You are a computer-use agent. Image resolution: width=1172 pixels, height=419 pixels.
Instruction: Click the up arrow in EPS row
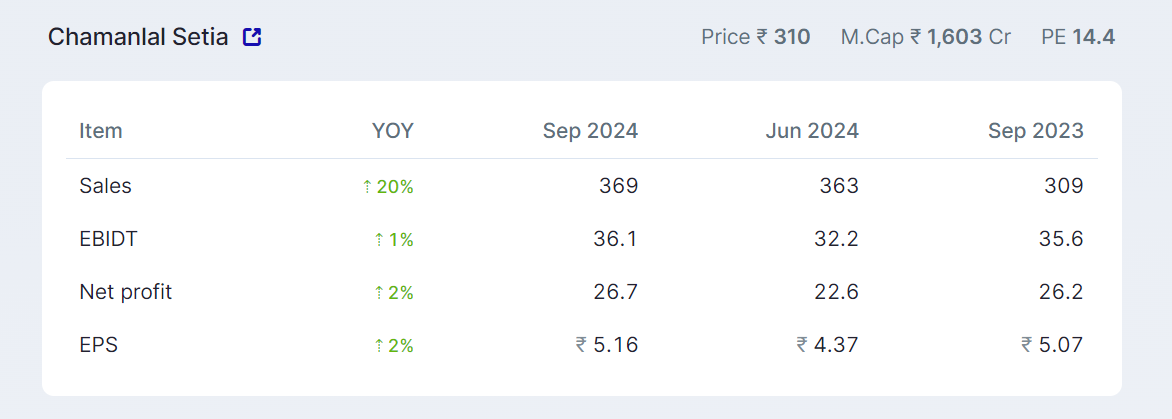click(379, 346)
